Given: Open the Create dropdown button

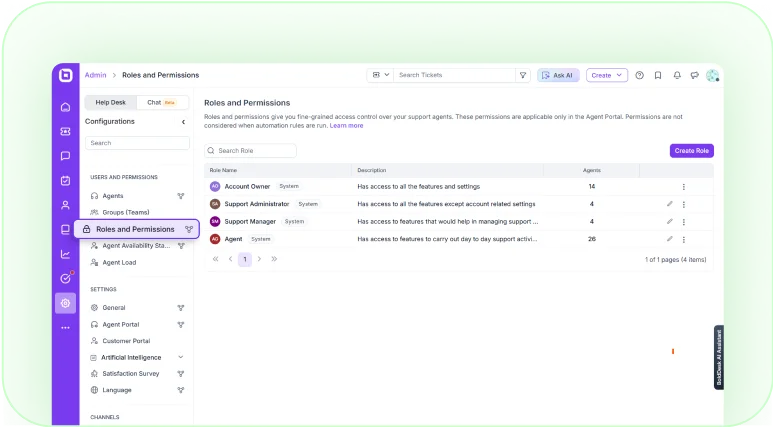Looking at the screenshot, I should point(606,75).
